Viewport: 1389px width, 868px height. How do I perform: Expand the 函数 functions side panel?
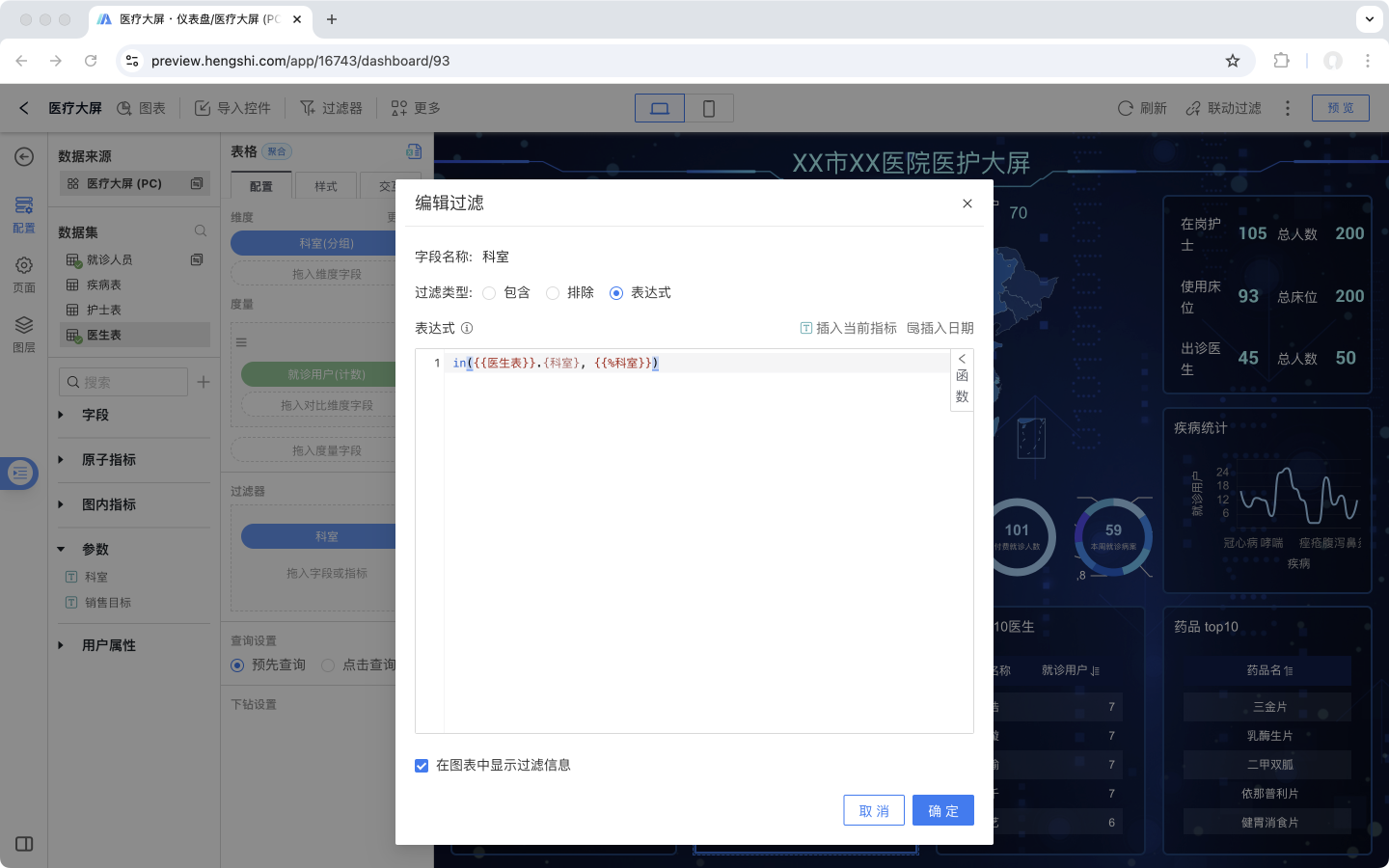[962, 379]
